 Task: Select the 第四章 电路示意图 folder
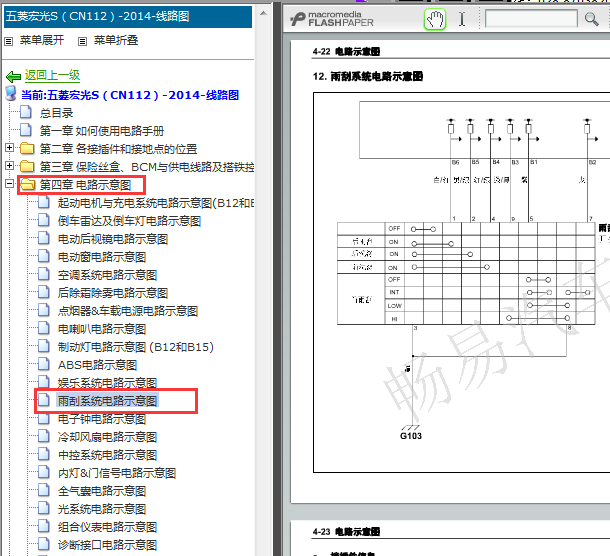[x=85, y=185]
